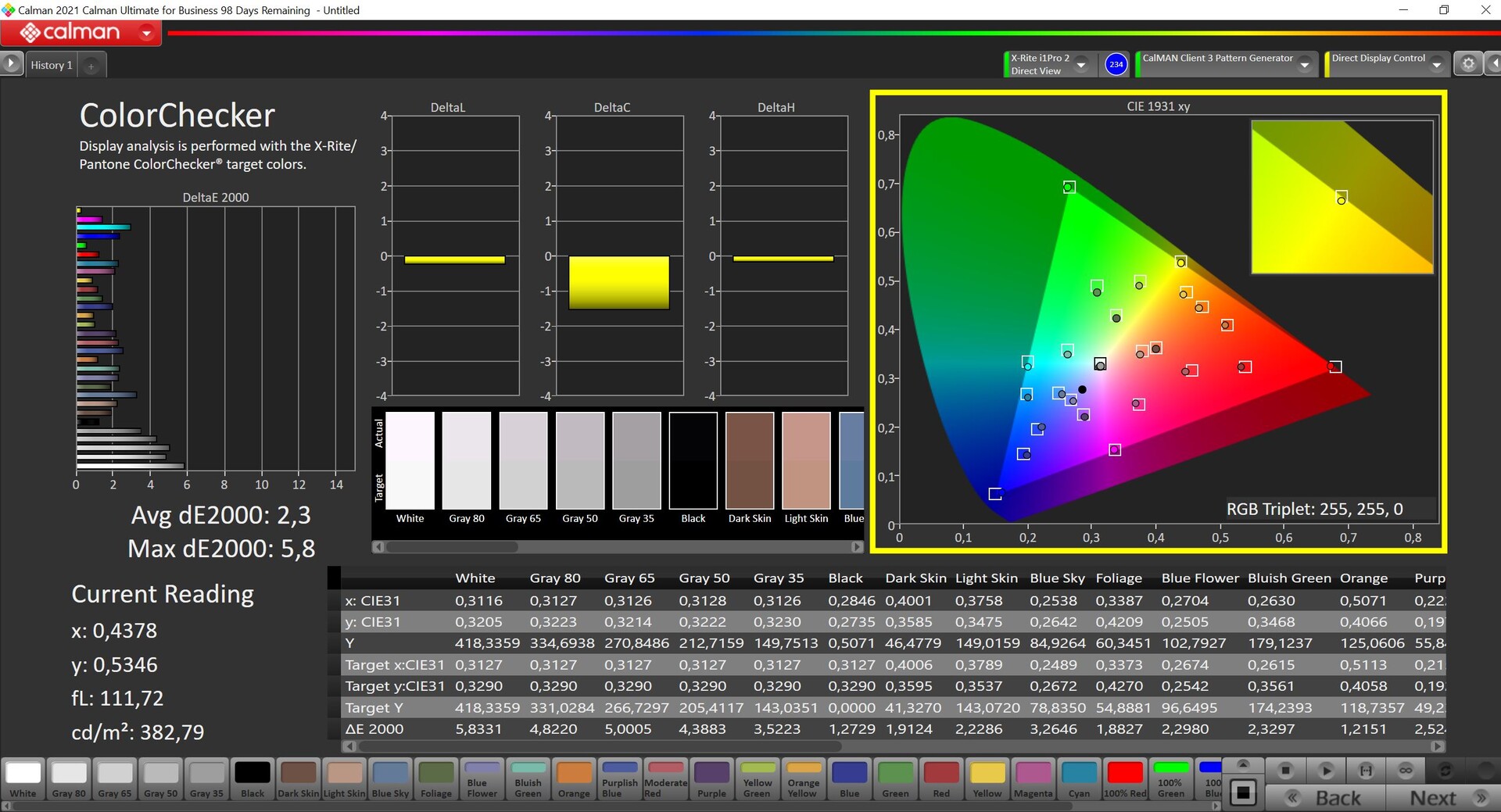
Task: Click the blue 234 meter status circle
Action: click(x=1116, y=64)
